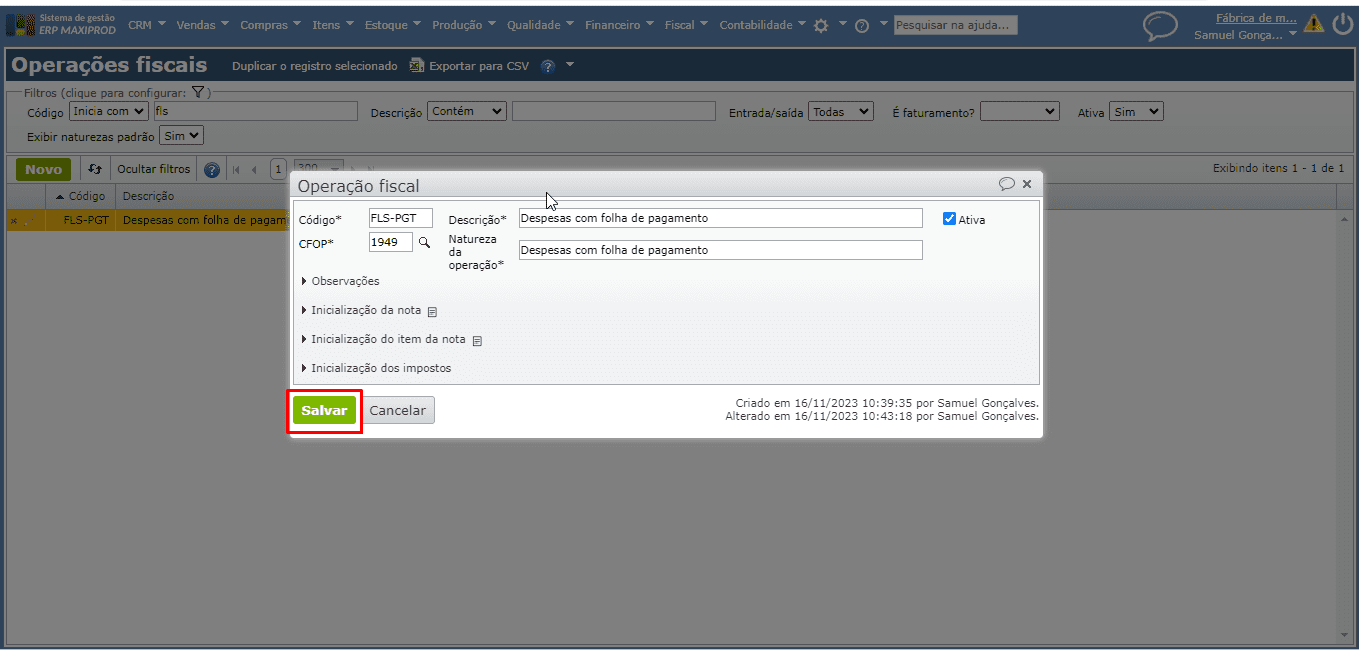1359x650 pixels.
Task: Close the Operação fiscal dialog
Action: (x=1027, y=185)
